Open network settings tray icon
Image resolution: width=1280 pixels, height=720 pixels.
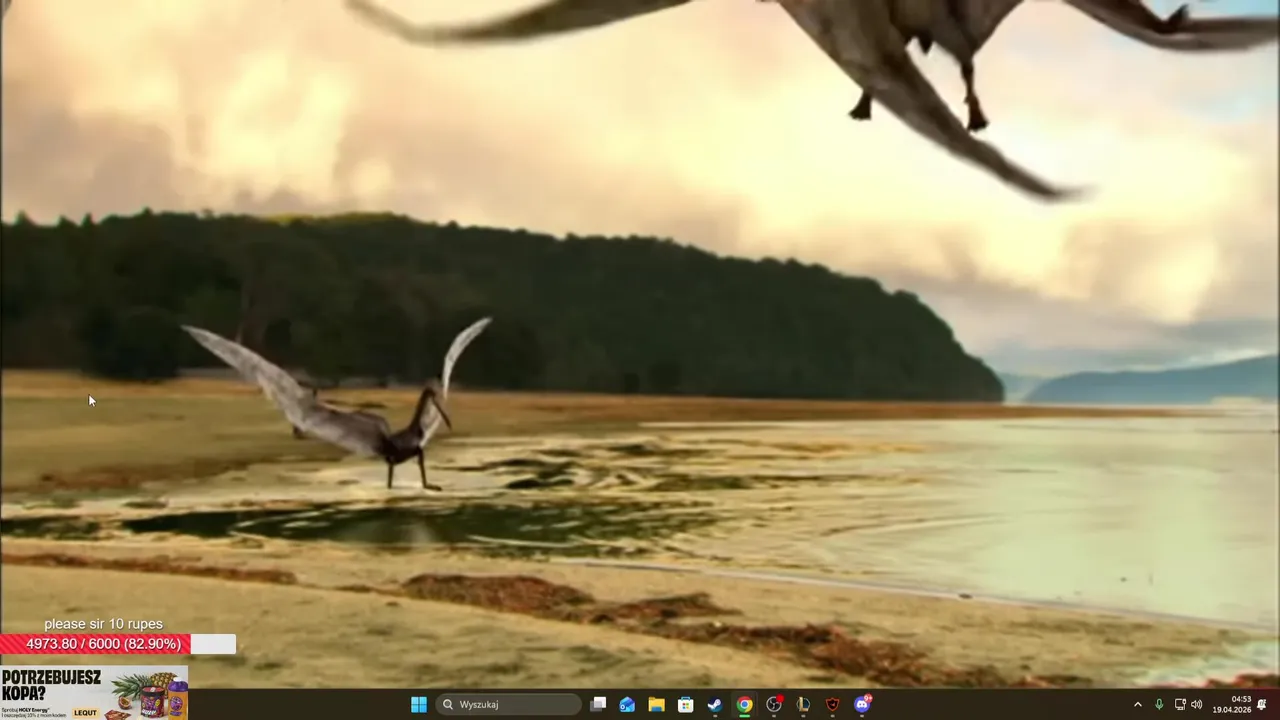(1180, 704)
